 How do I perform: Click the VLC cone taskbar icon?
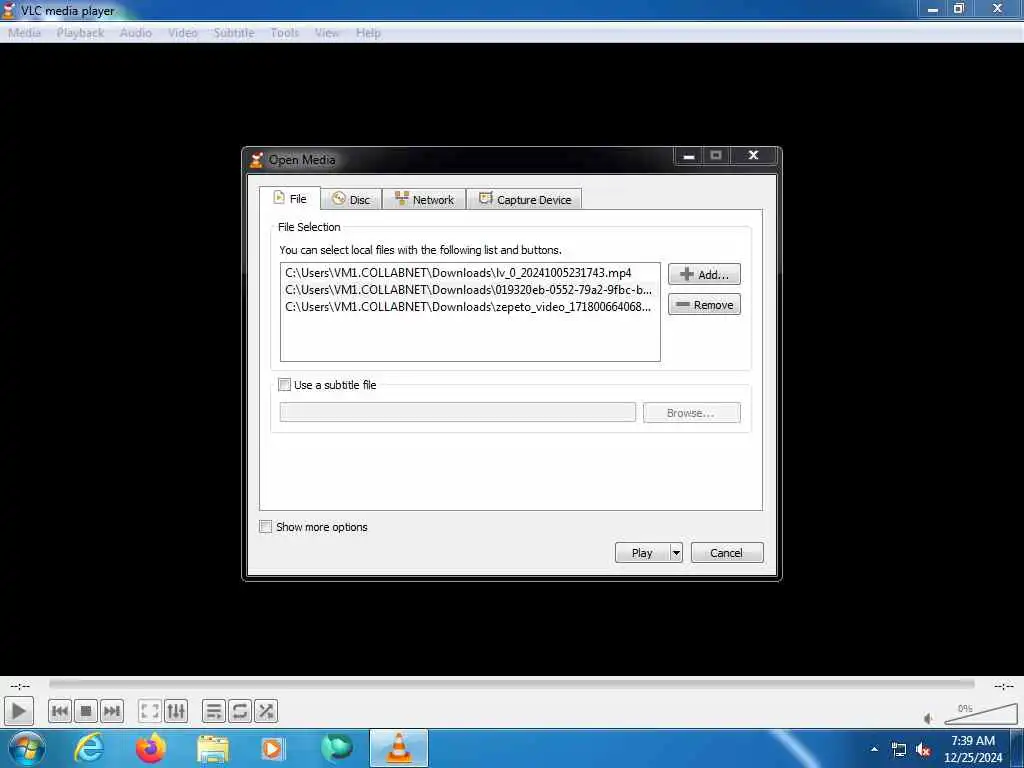point(399,748)
